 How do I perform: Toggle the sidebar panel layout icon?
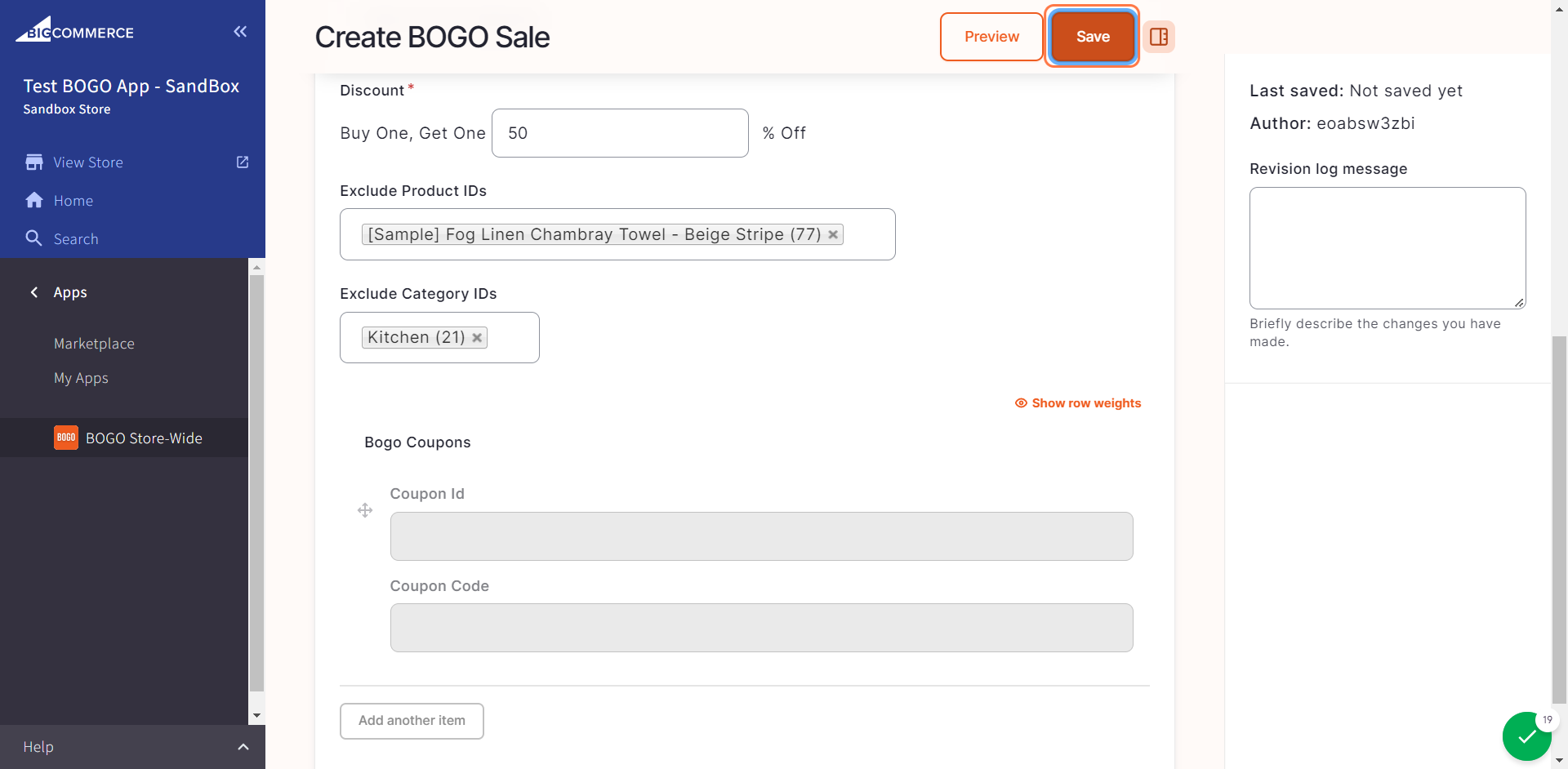click(1159, 37)
